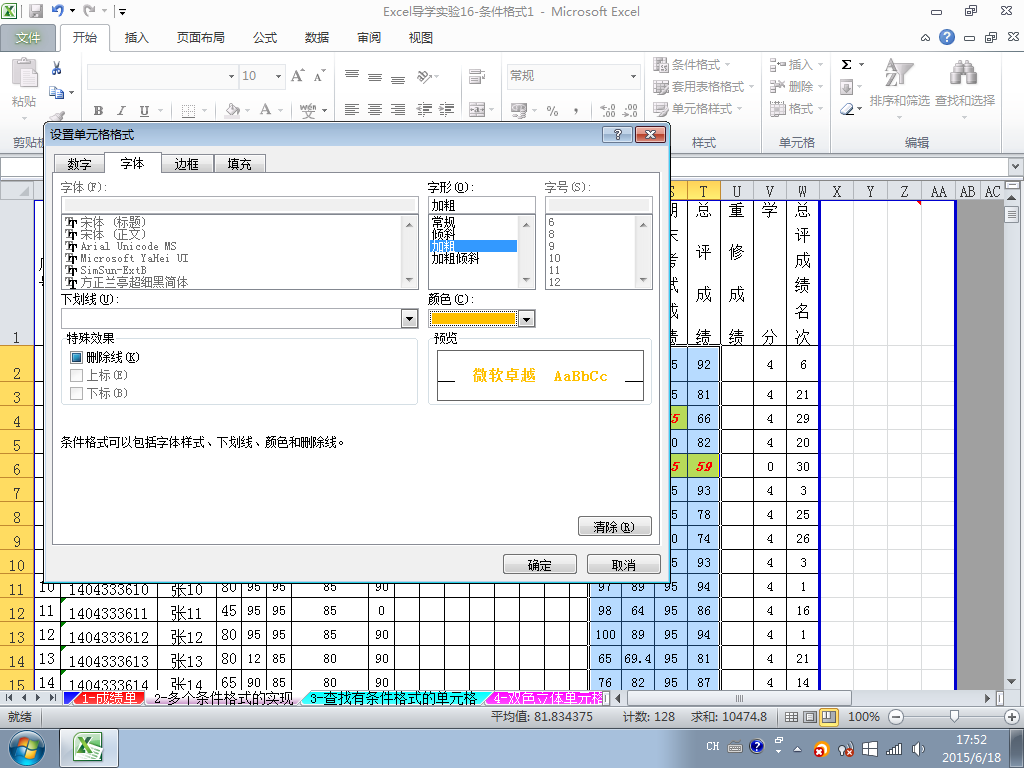
Task: Switch to the 数字 dialog tab
Action: 80,164
